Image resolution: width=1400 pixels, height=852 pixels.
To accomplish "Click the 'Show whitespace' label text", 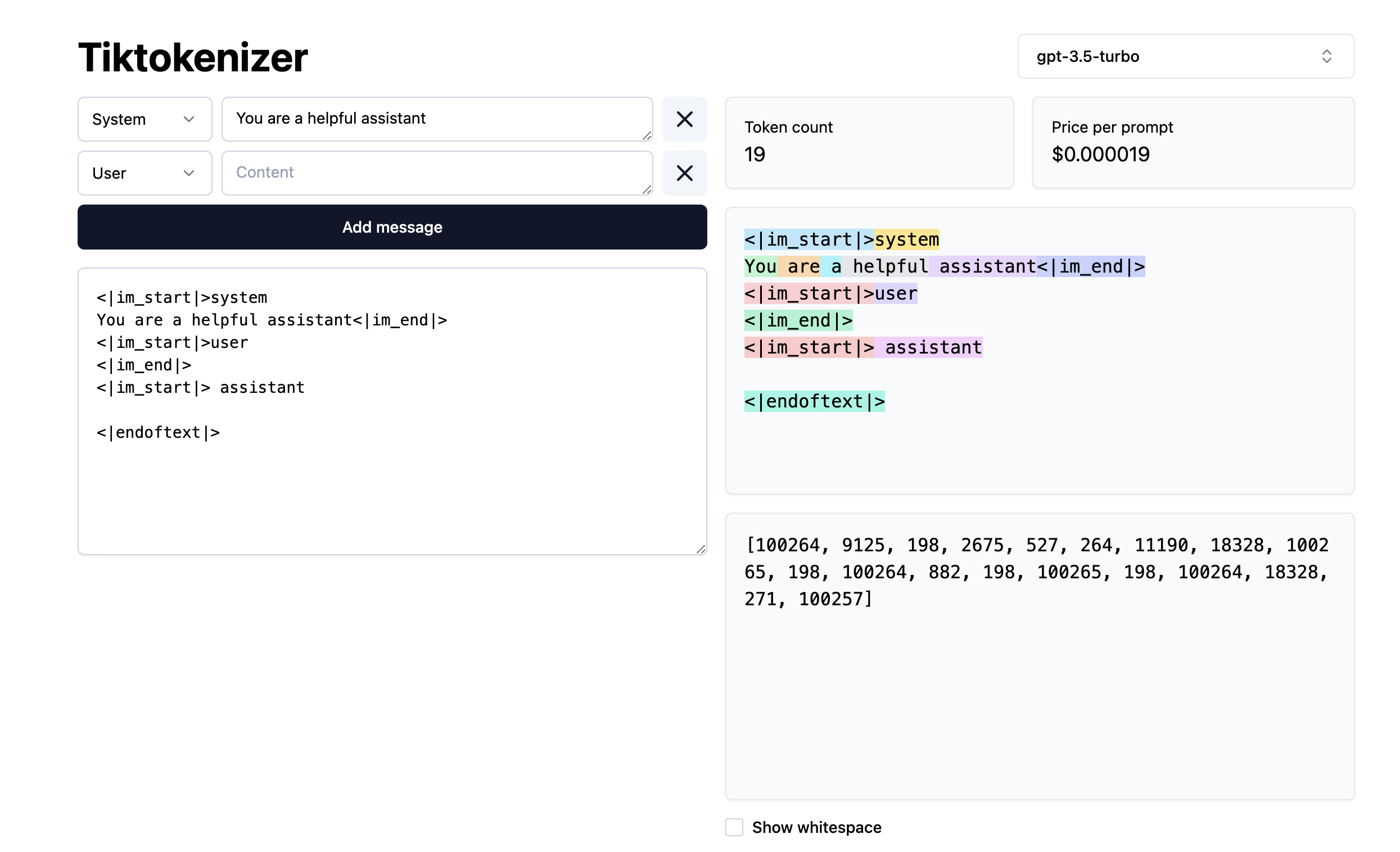I will pos(816,828).
